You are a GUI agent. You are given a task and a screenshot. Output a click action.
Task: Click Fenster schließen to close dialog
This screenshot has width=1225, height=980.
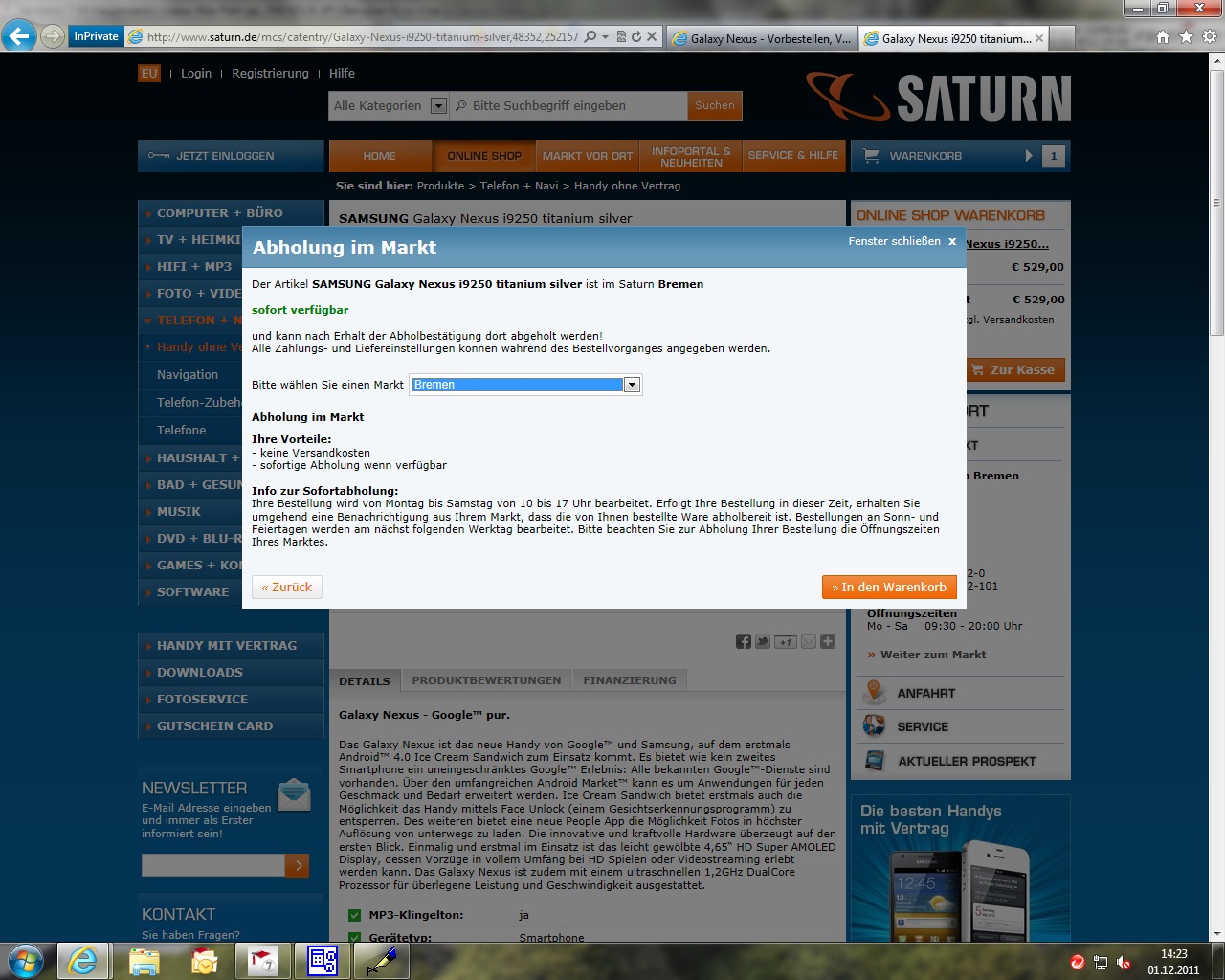pos(902,241)
